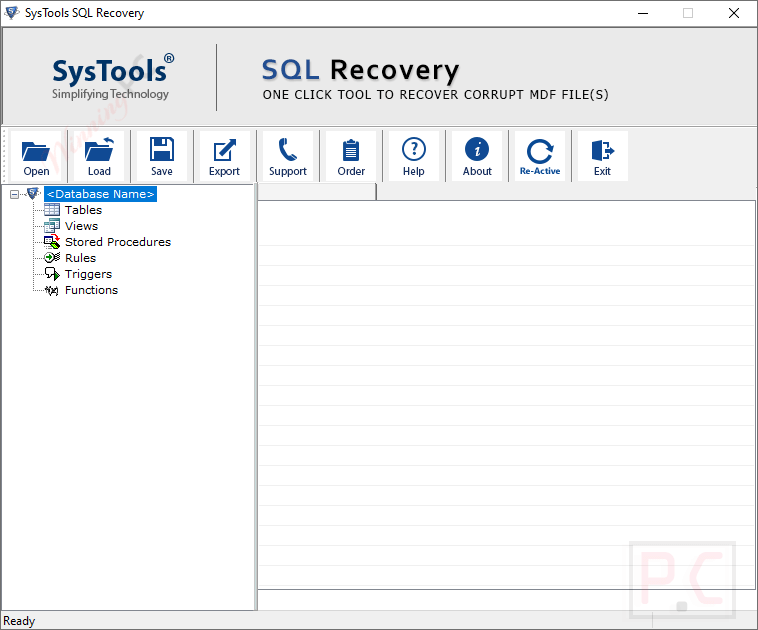The width and height of the screenshot is (758, 630).
Task: Select Rules in the tree
Action: coord(80,258)
